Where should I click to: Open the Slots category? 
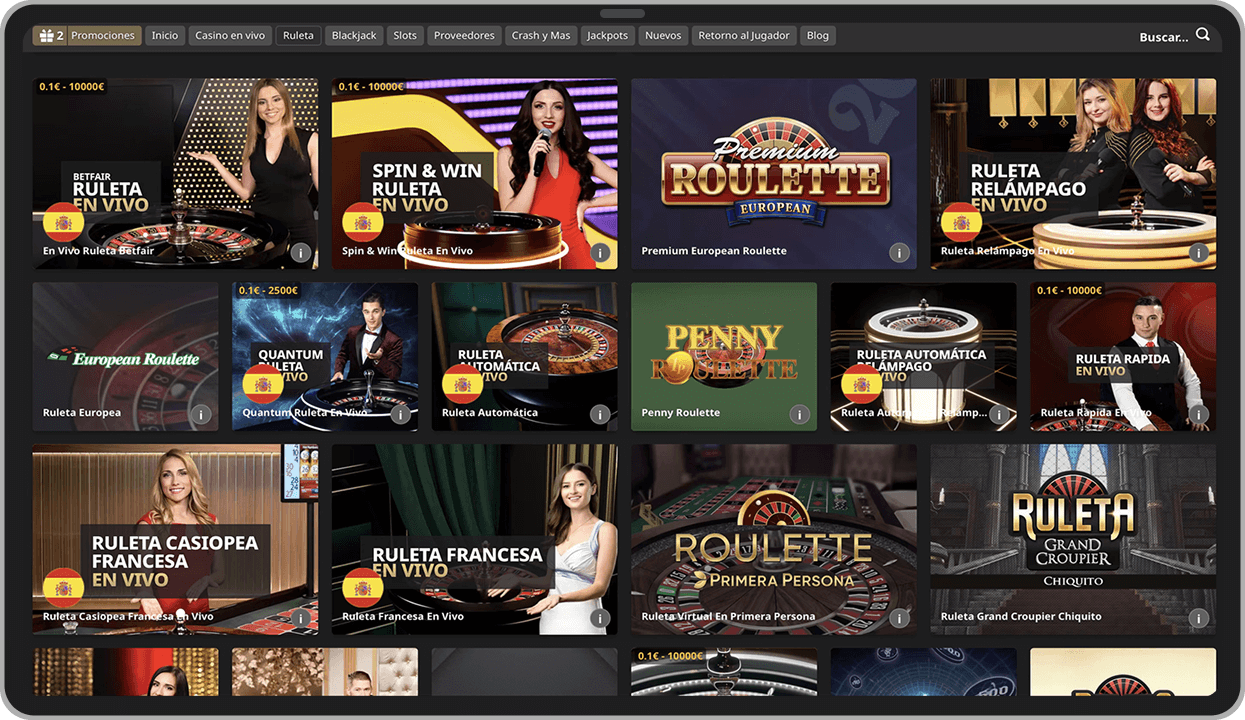[x=405, y=36]
